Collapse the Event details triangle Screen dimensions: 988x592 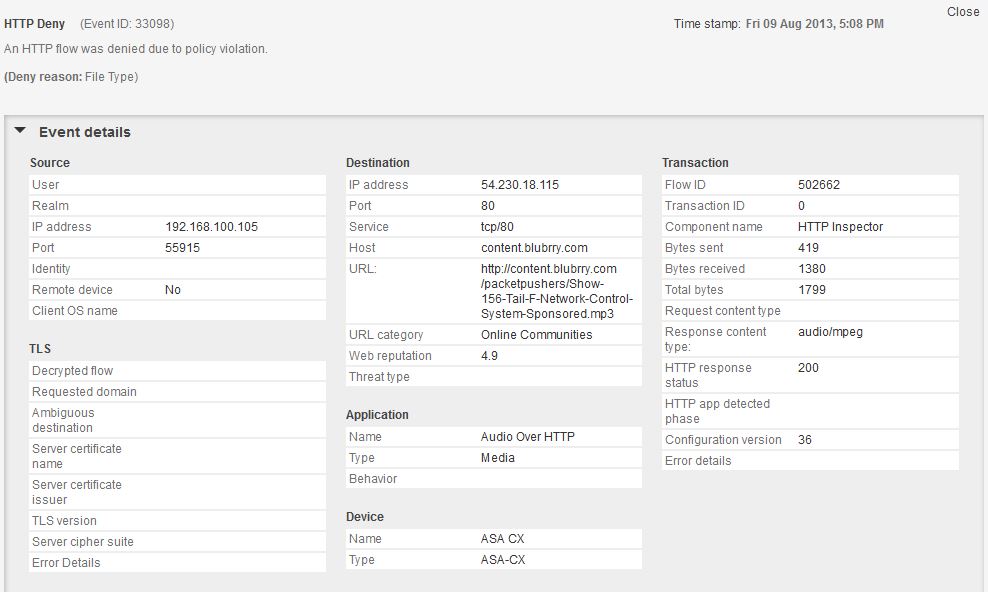point(20,131)
